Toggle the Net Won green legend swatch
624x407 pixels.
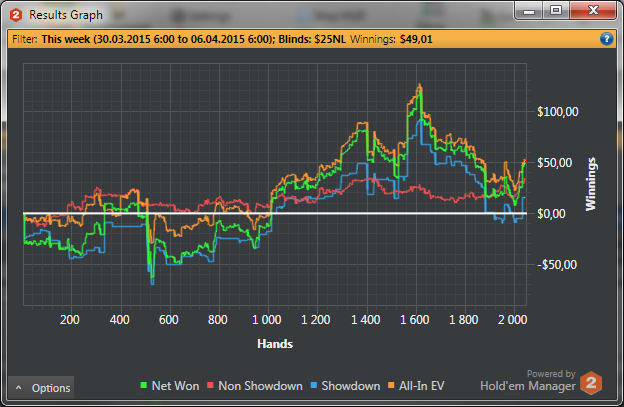coord(144,385)
